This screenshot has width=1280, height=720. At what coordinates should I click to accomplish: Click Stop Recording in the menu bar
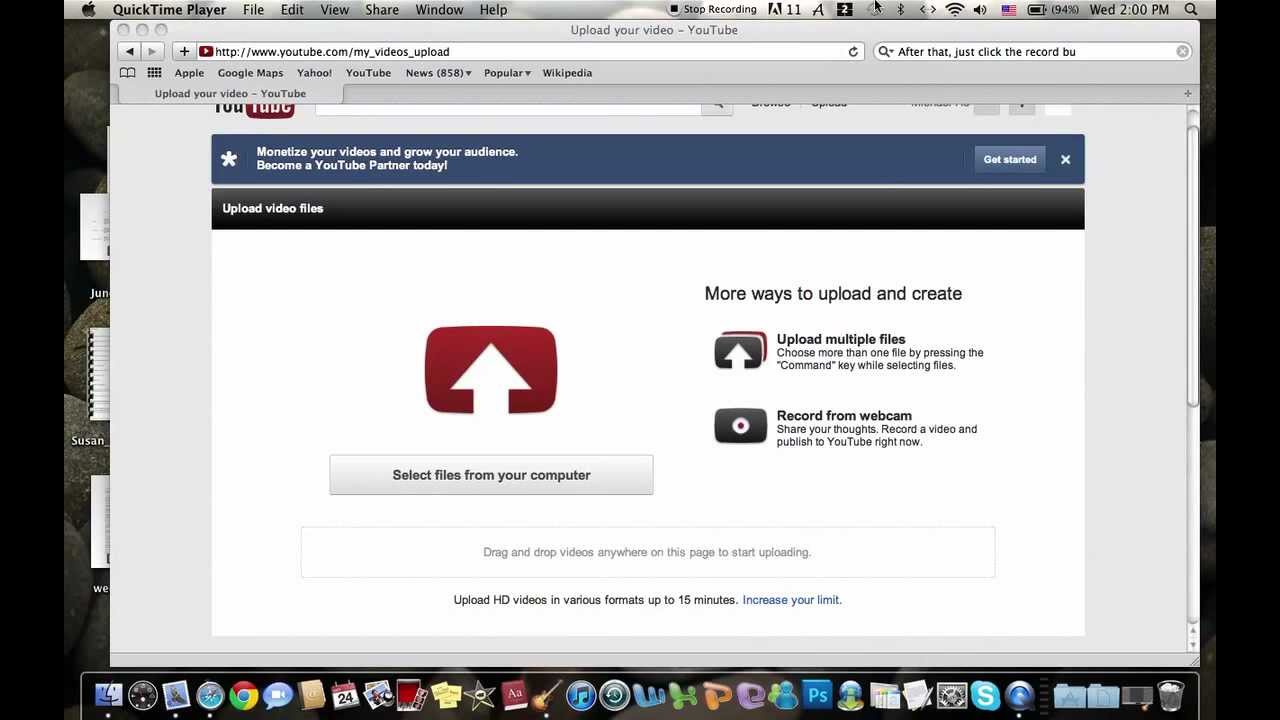[x=713, y=10]
